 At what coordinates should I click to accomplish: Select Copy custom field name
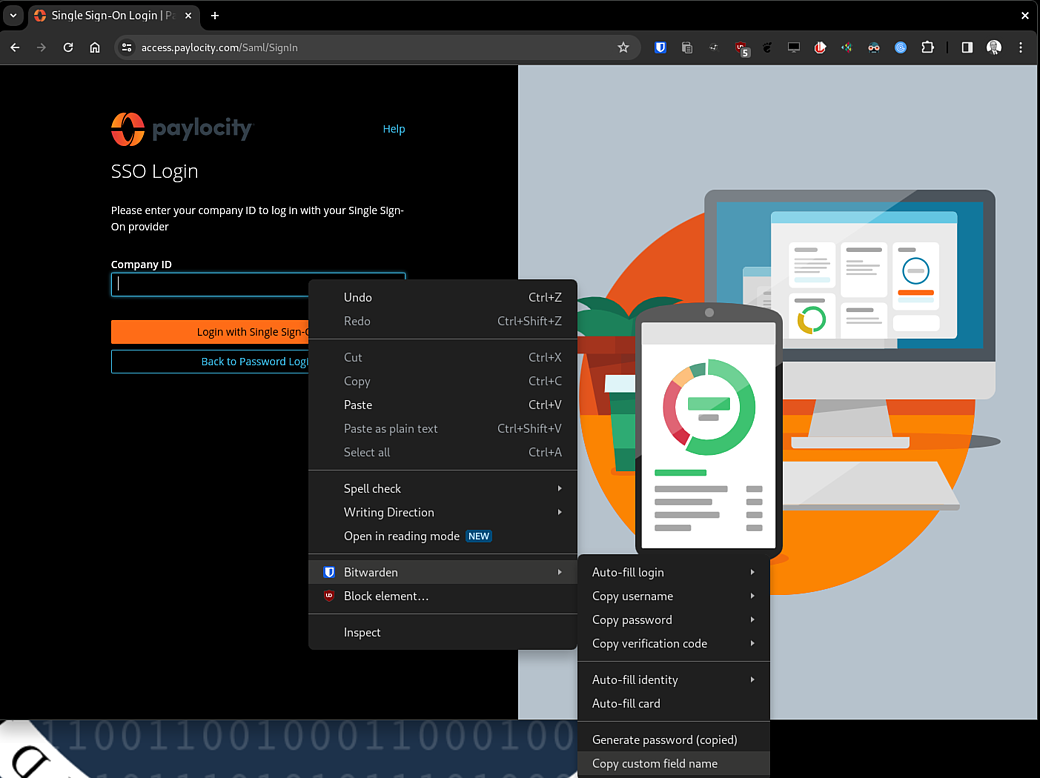point(655,763)
